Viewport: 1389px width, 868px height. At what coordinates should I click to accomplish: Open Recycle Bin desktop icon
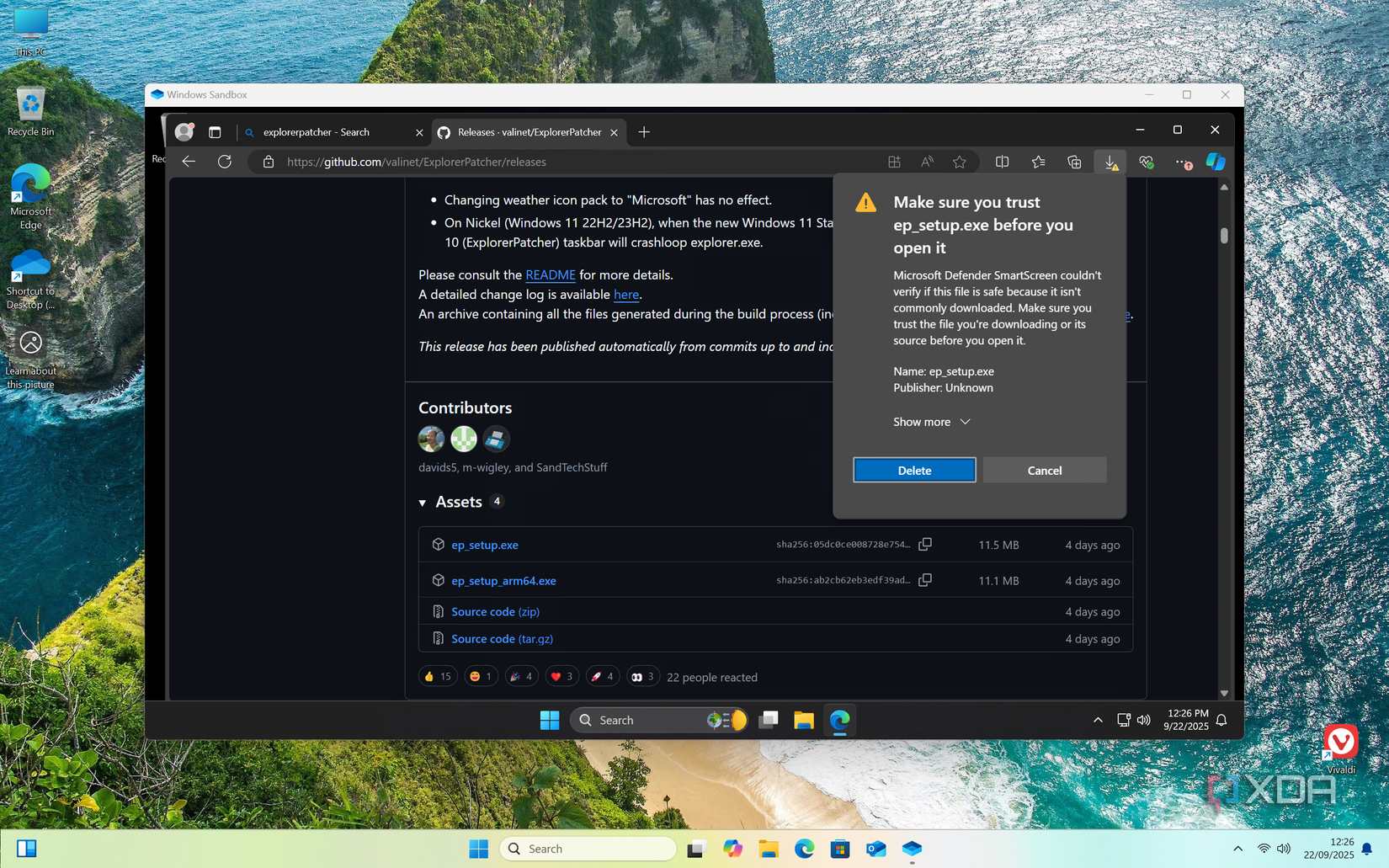coord(30,111)
